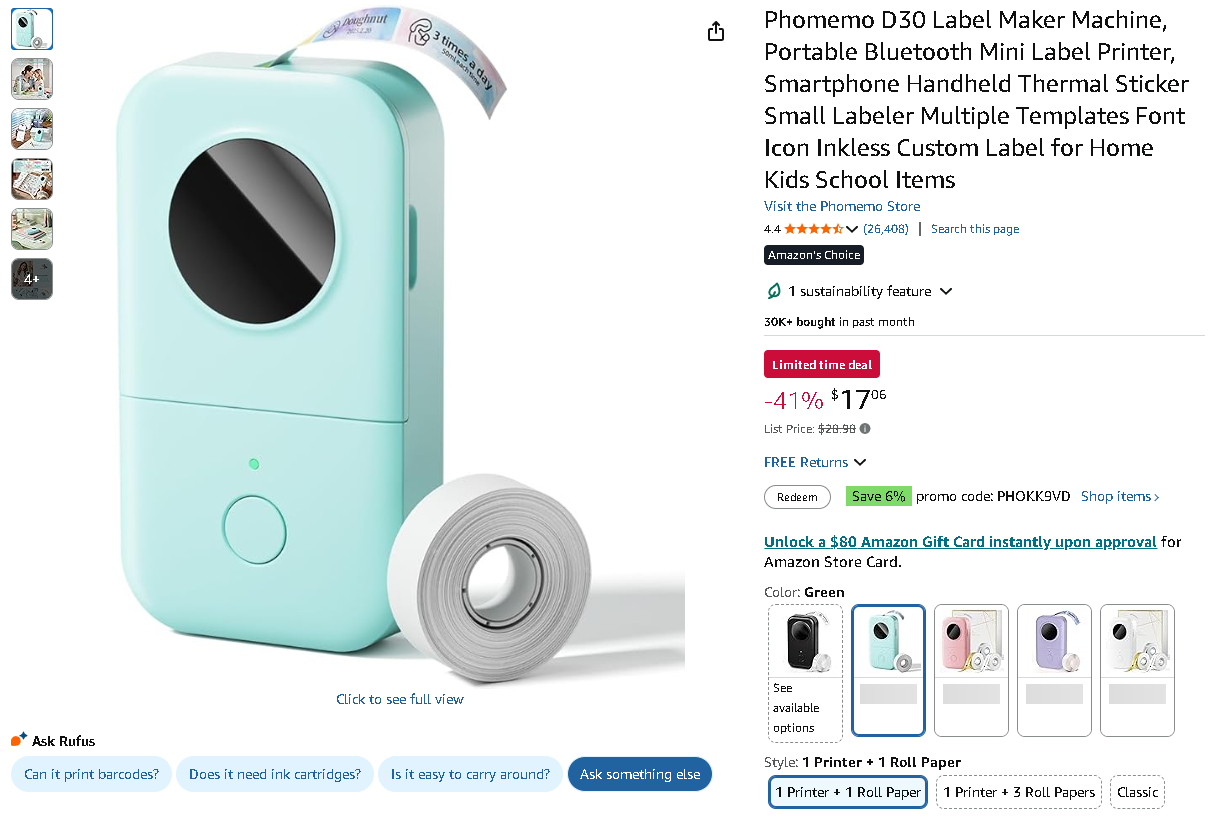Ask Rufus "Can it print barcodes?"
Image resolution: width=1209 pixels, height=816 pixels.
[92, 774]
